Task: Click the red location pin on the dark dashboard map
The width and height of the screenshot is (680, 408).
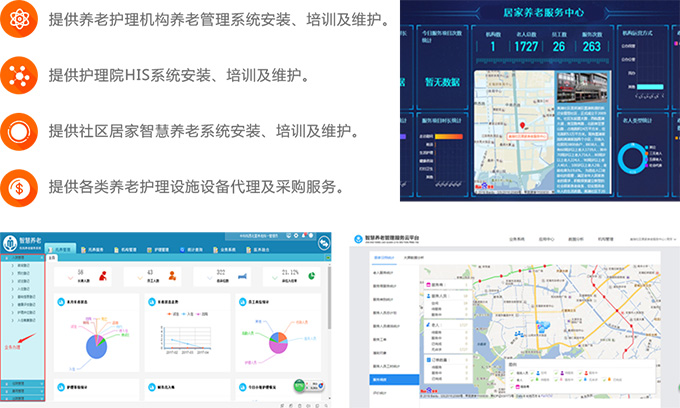Action: click(524, 127)
